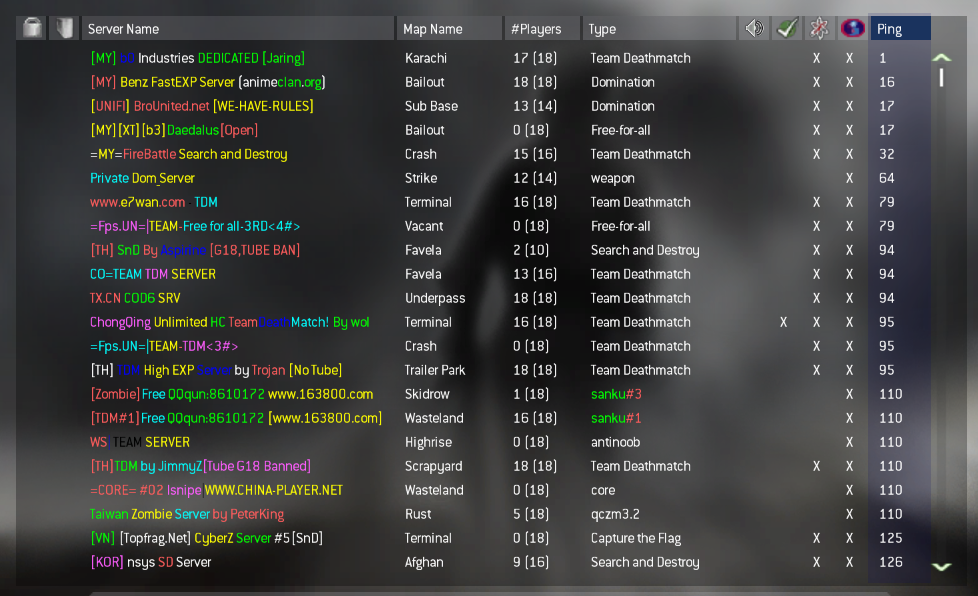Sort by the green checkmark icon column
Viewport: 978px width, 596px height.
point(787,28)
